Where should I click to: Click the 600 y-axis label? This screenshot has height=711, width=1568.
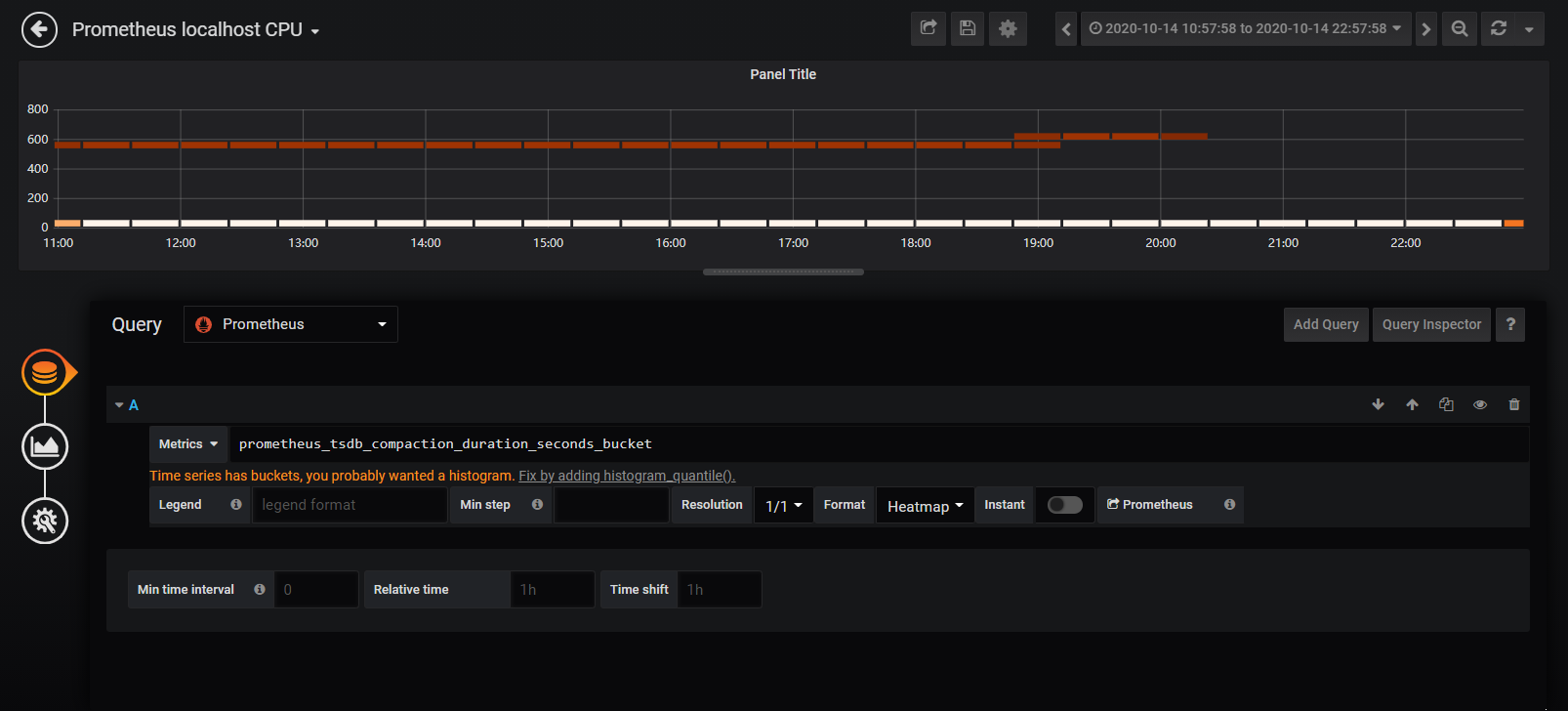point(38,140)
